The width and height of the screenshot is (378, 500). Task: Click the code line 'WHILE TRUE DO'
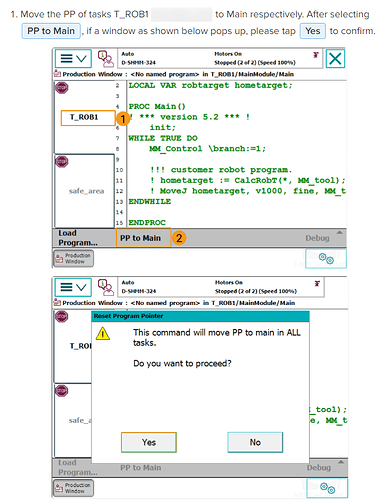point(163,138)
